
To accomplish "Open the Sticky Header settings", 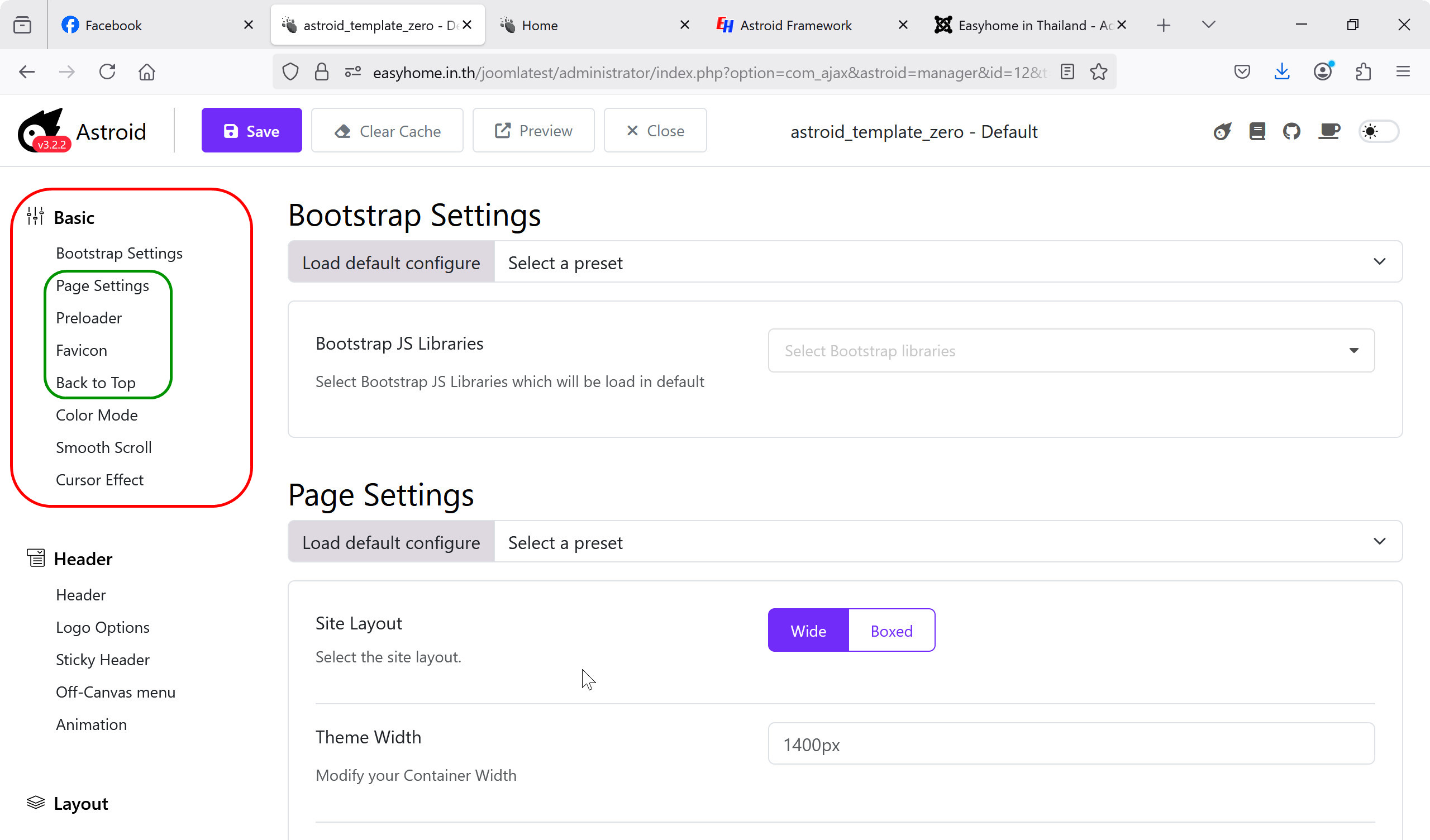I will 103,659.
